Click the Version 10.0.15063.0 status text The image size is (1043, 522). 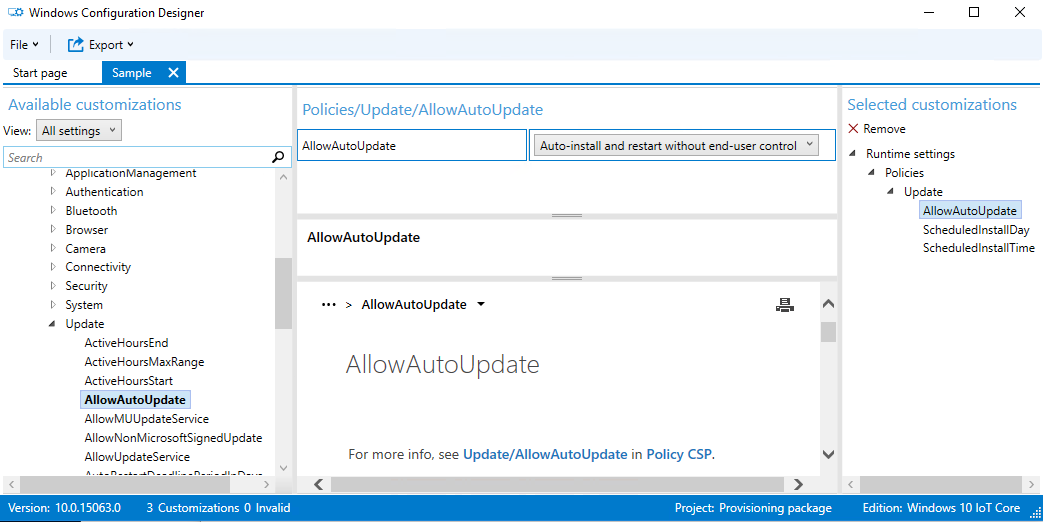point(65,508)
